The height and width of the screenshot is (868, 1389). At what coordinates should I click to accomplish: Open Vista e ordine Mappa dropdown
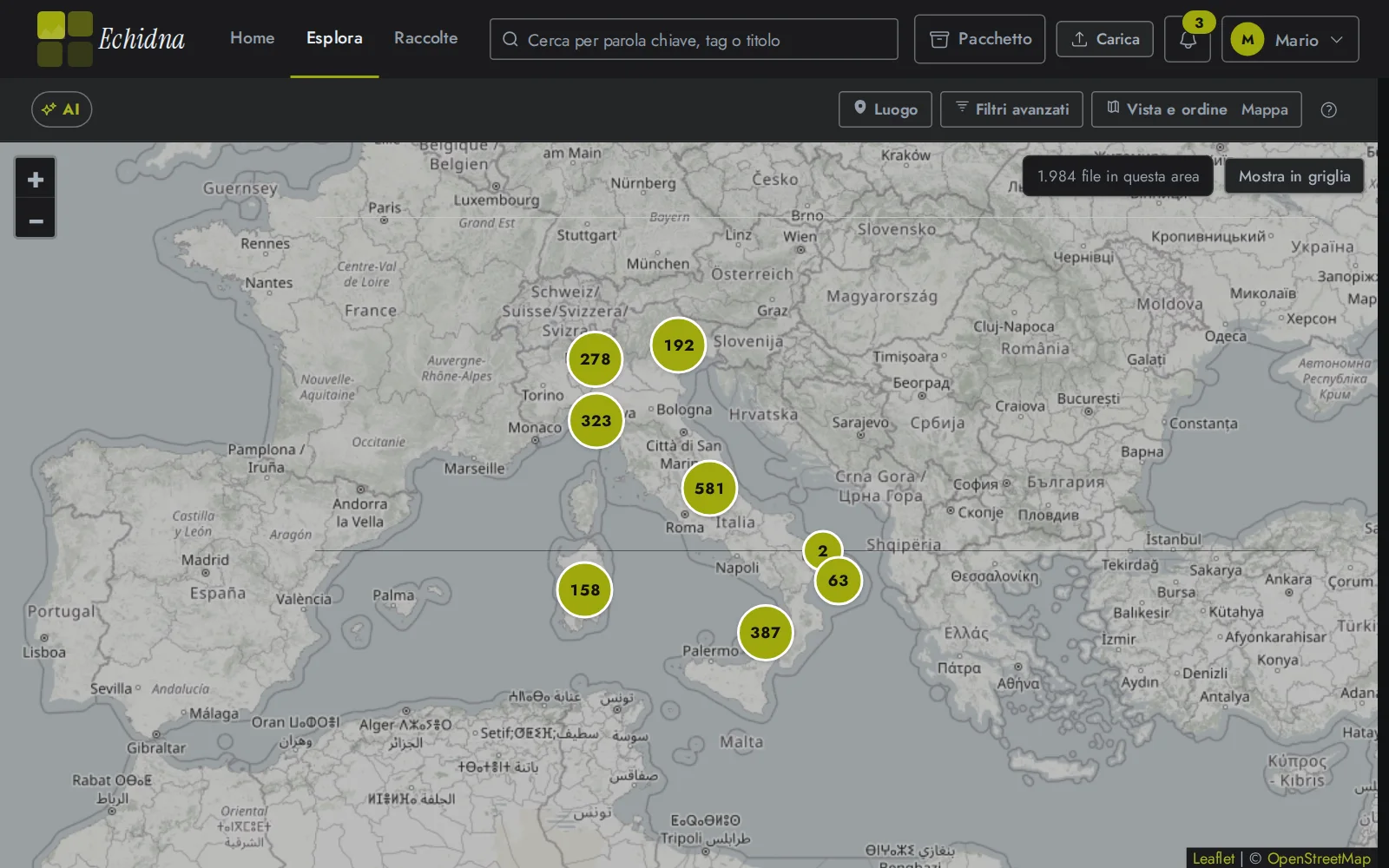coord(1196,109)
